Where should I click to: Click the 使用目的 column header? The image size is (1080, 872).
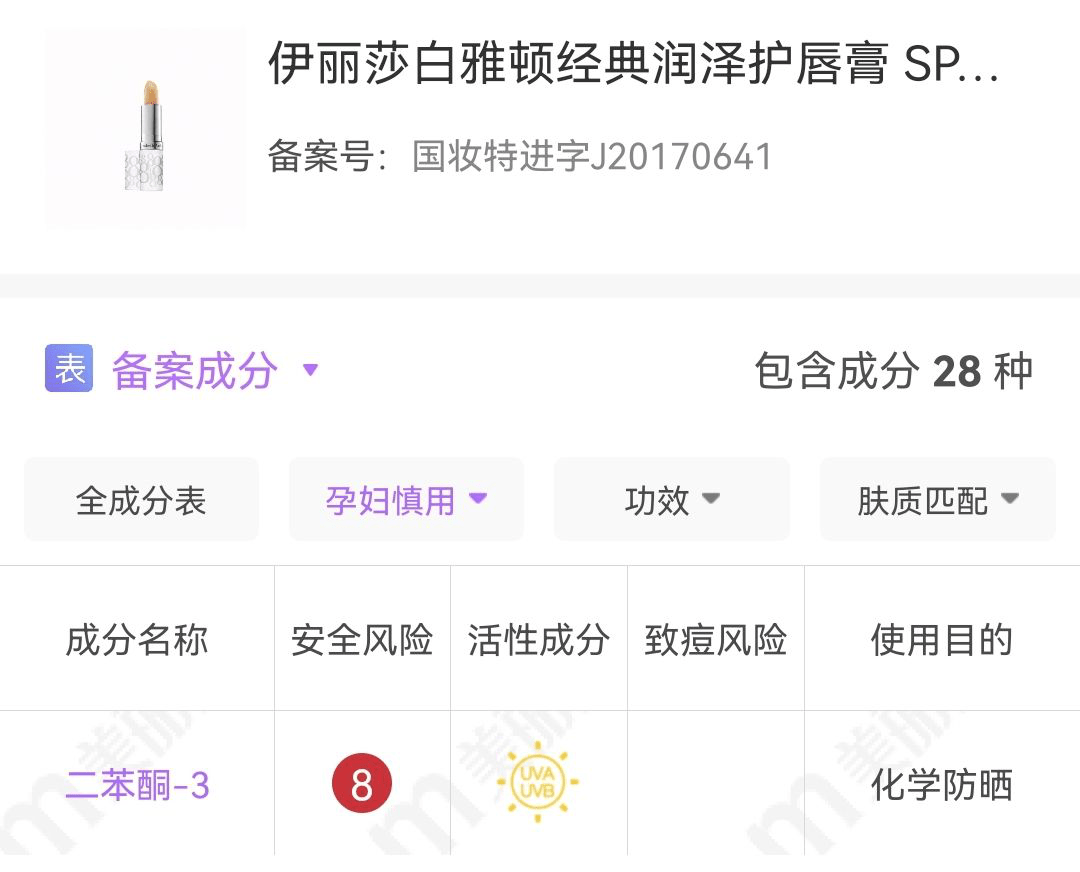click(942, 640)
